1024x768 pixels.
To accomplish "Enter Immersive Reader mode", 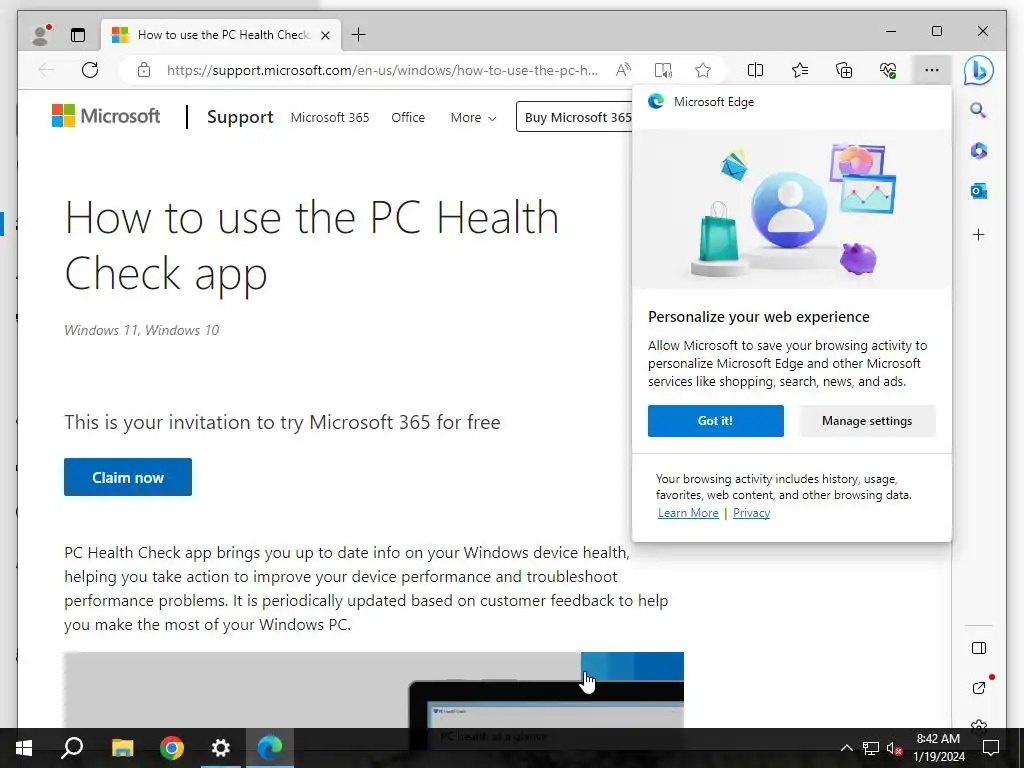I will point(663,70).
